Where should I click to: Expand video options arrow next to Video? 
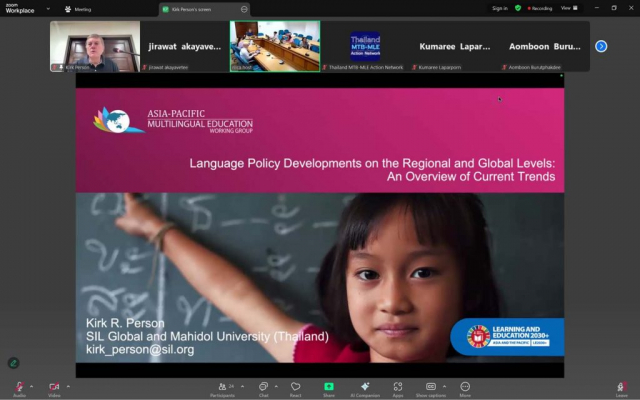coord(66,386)
